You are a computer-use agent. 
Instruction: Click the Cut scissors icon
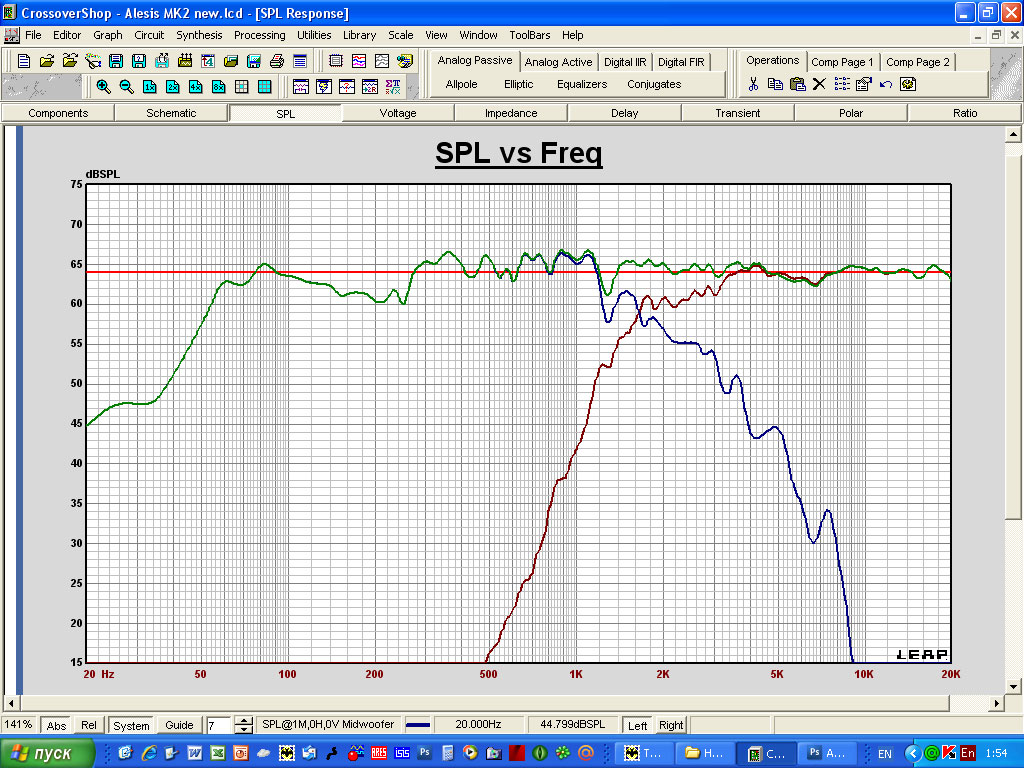[x=753, y=84]
